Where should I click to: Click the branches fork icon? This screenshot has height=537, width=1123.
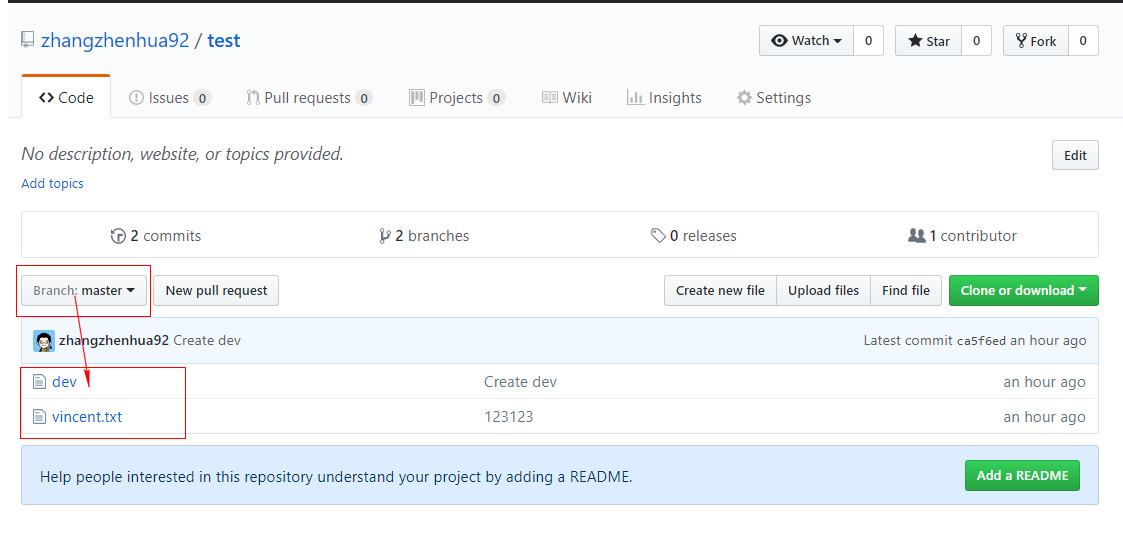[385, 236]
